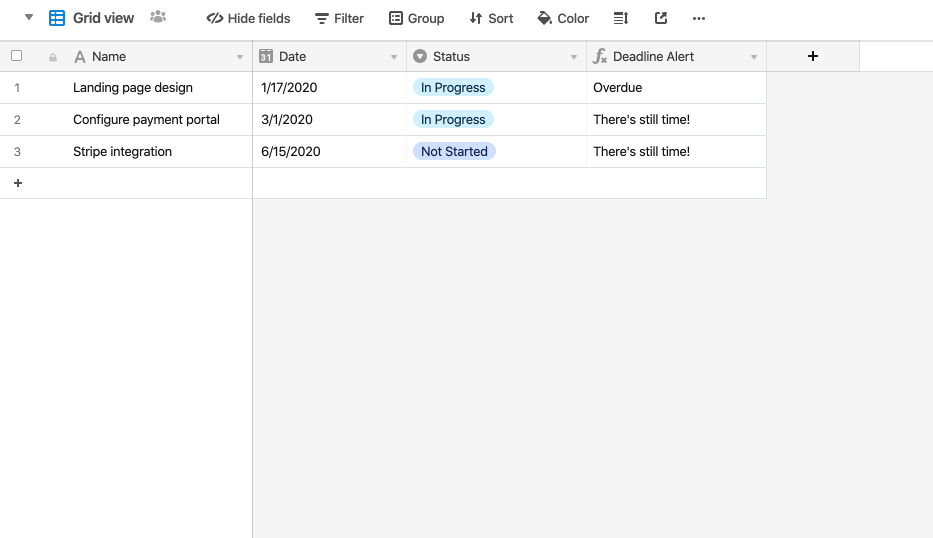This screenshot has height=538, width=933.
Task: Click the In Progress tag for Landing page design
Action: (x=453, y=87)
